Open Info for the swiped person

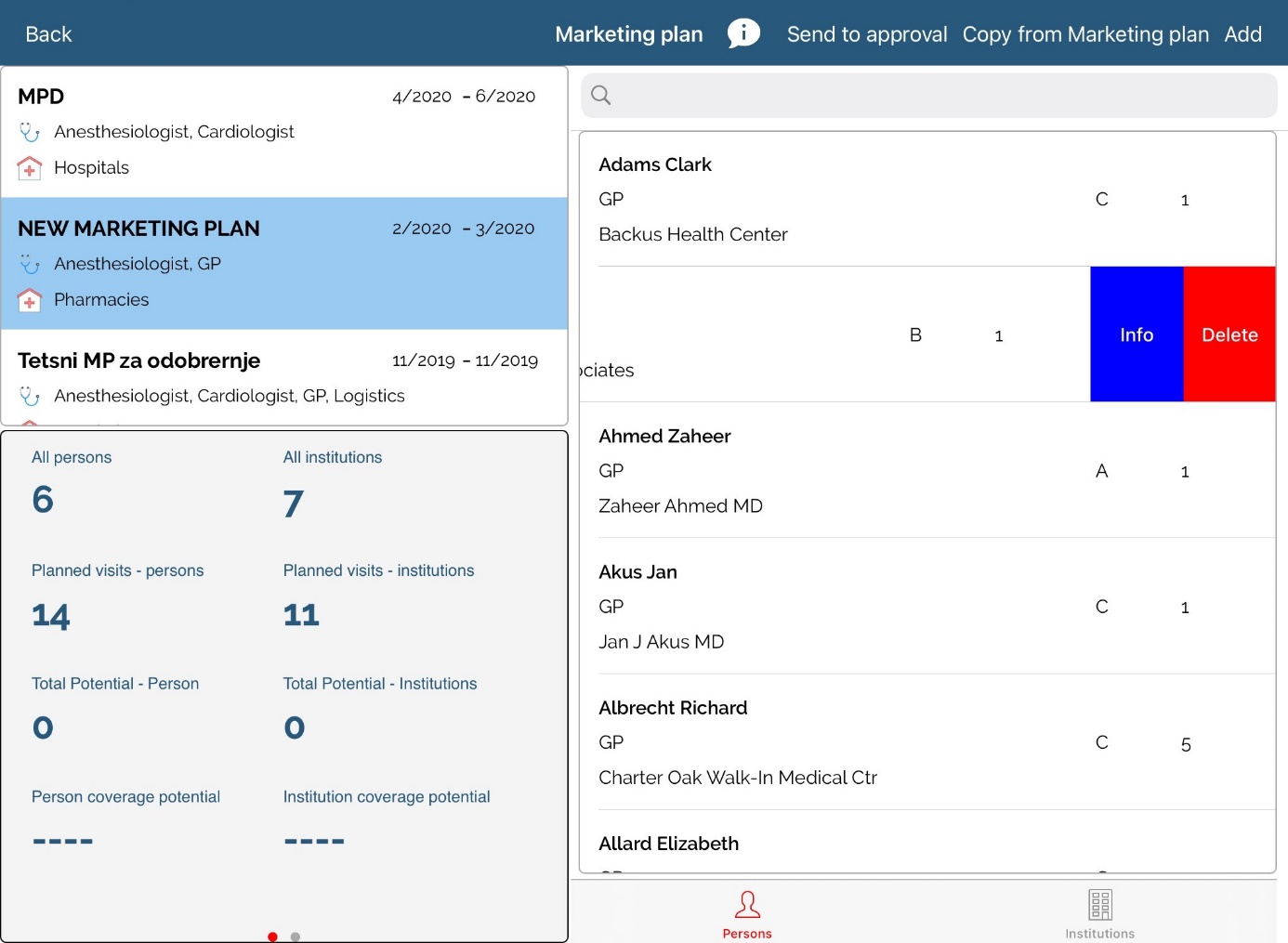coord(1136,334)
